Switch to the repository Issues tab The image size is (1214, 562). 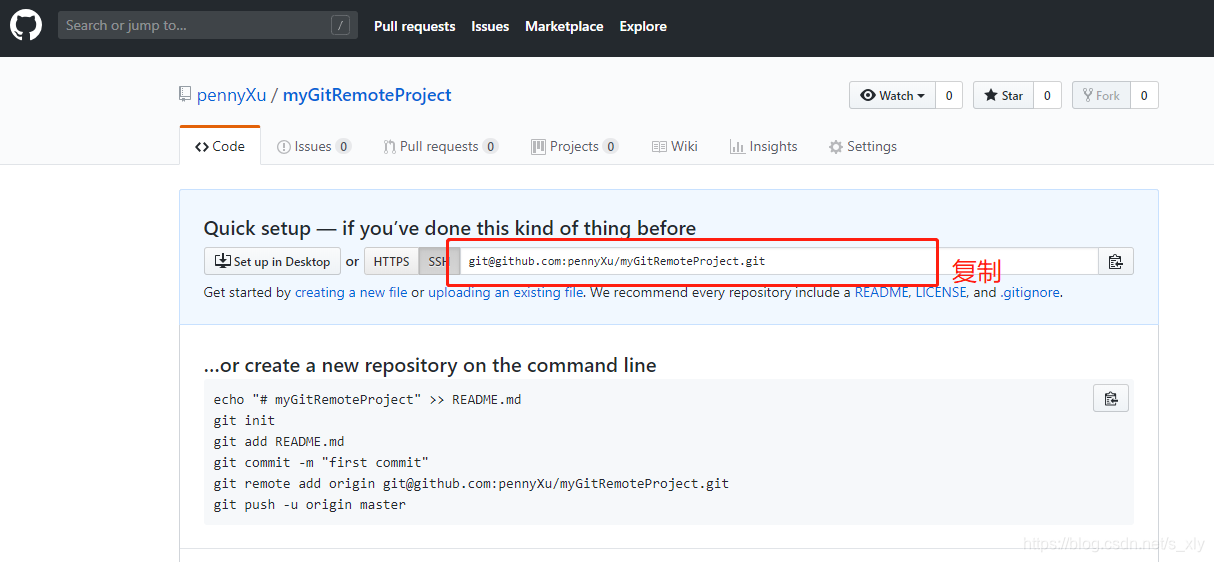[314, 146]
